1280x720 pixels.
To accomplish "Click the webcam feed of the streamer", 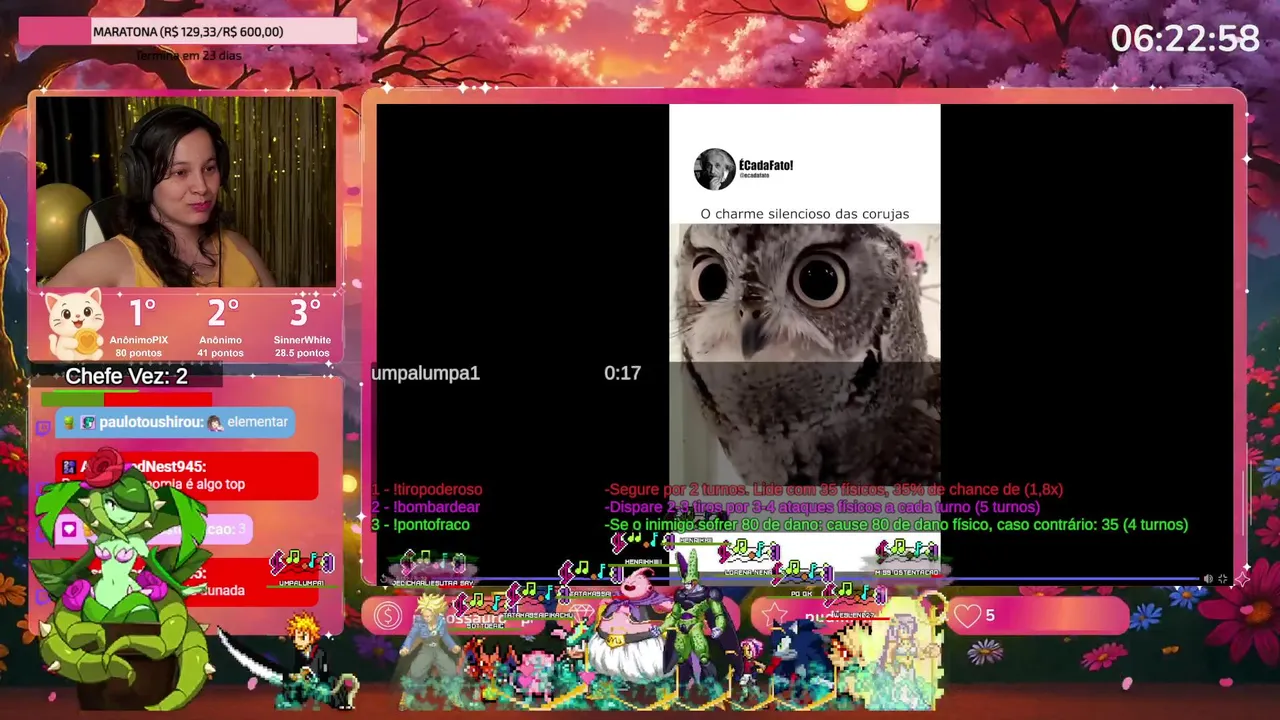I will coord(186,191).
